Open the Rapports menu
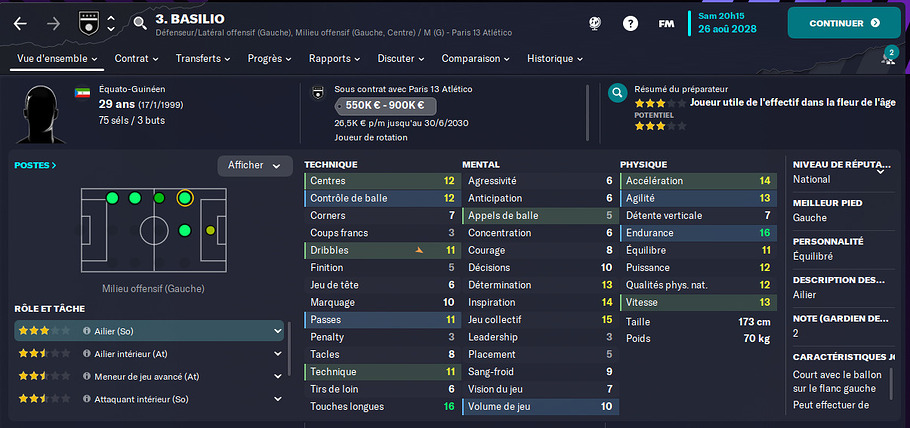The image size is (910, 428). (x=334, y=59)
